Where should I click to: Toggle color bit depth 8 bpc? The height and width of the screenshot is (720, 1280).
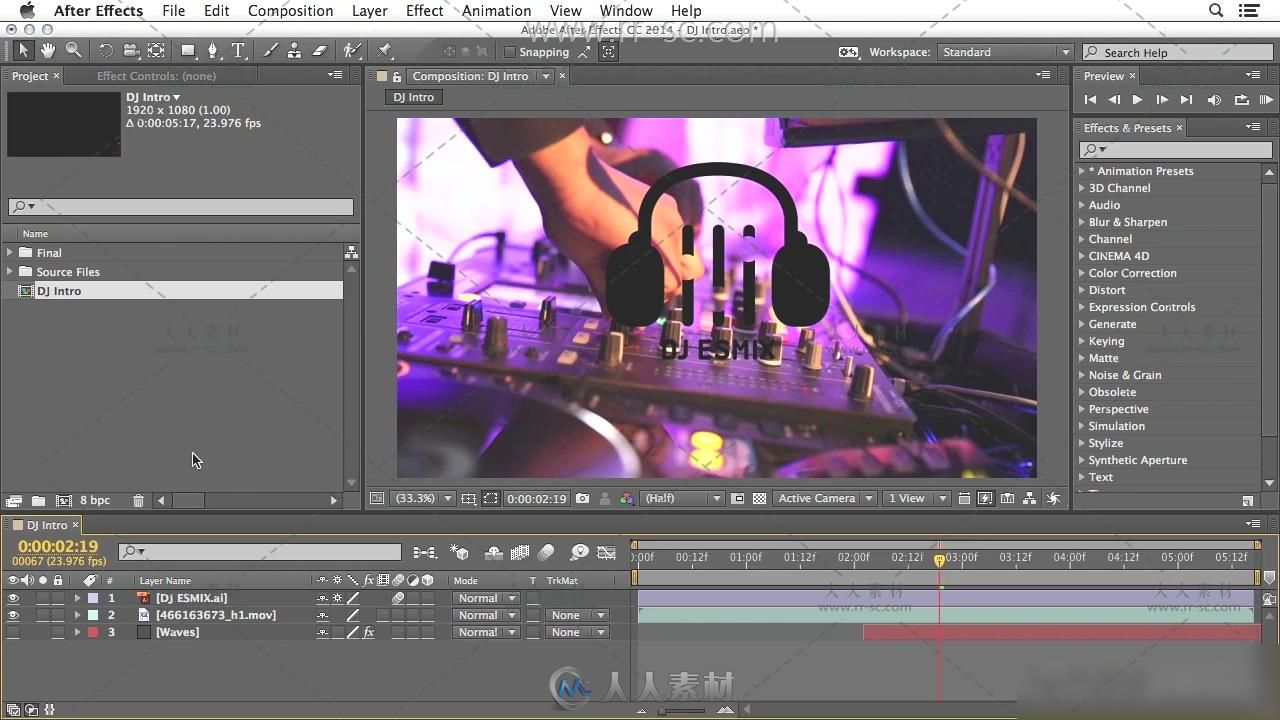(x=95, y=500)
